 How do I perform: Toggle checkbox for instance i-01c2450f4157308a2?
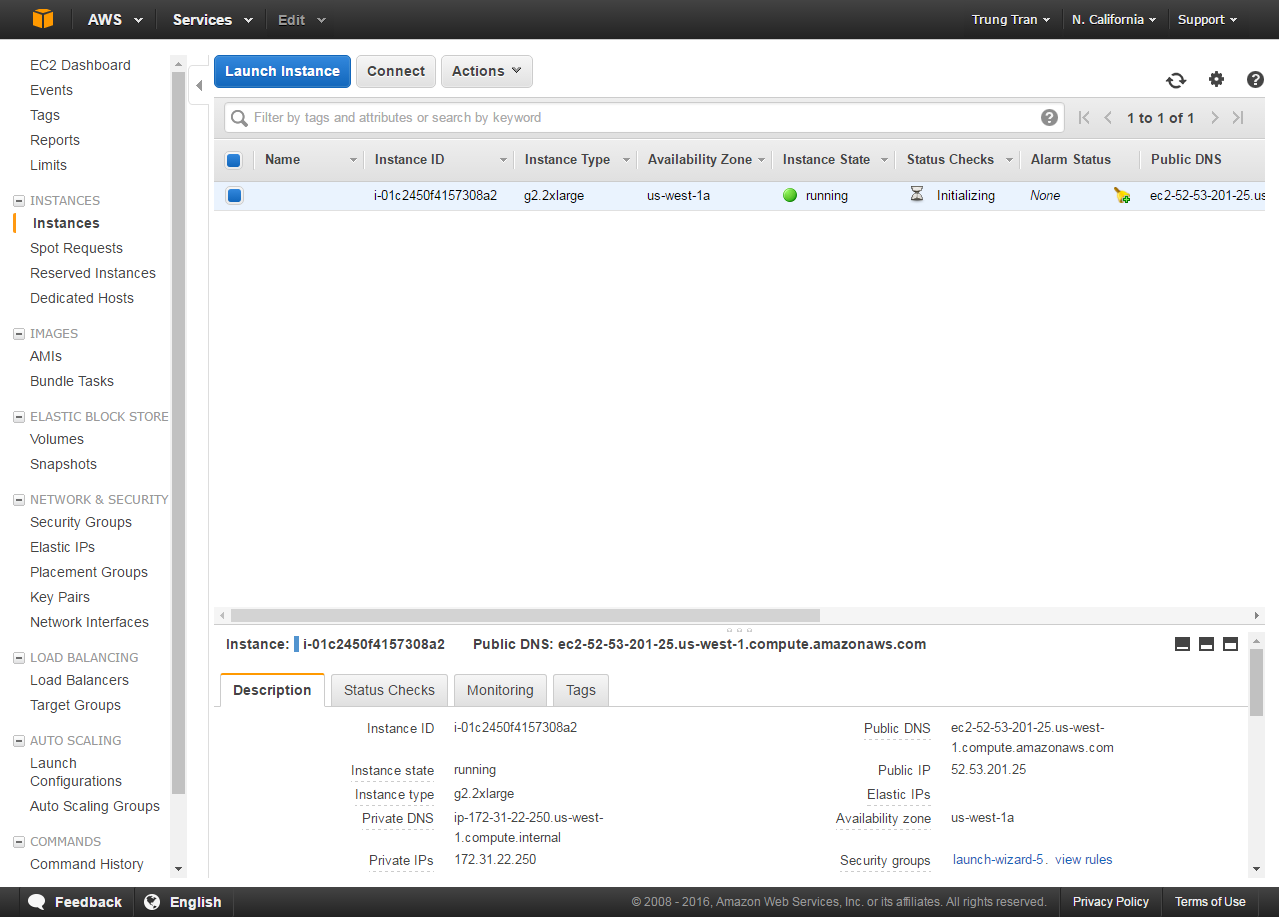click(234, 195)
